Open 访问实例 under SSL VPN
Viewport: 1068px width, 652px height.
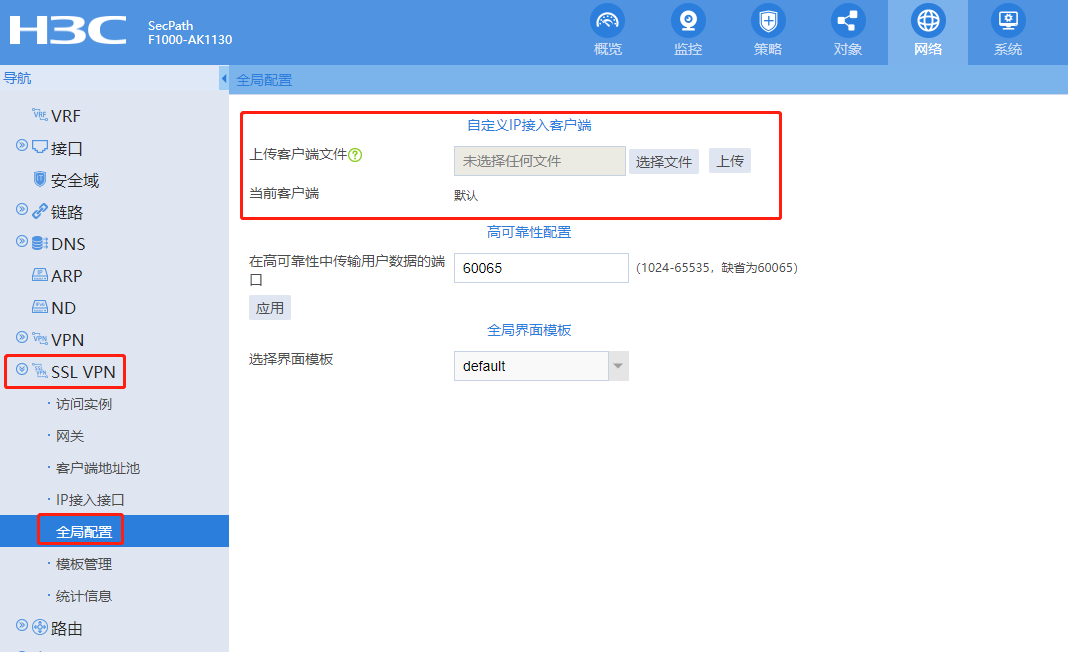(84, 404)
